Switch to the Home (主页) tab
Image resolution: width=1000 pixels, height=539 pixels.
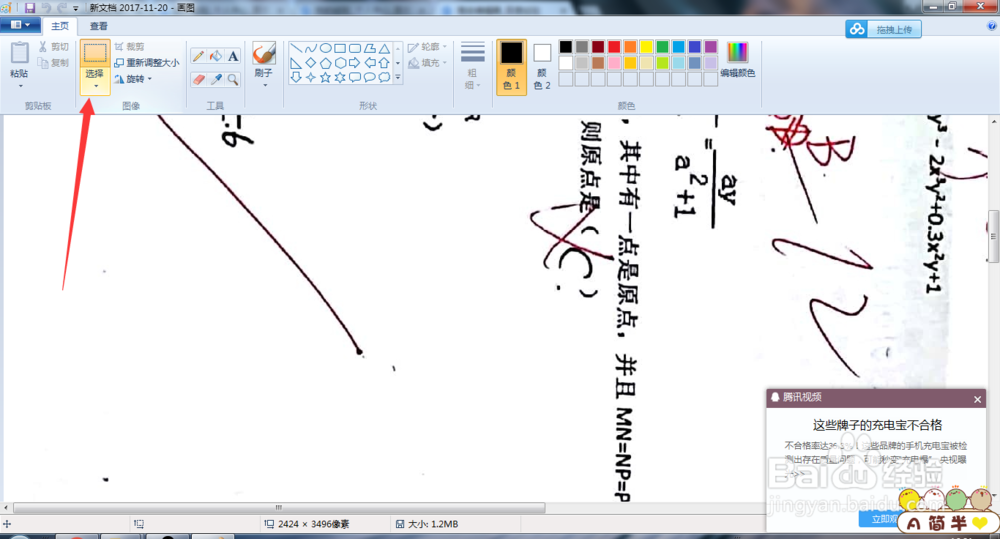point(60,26)
